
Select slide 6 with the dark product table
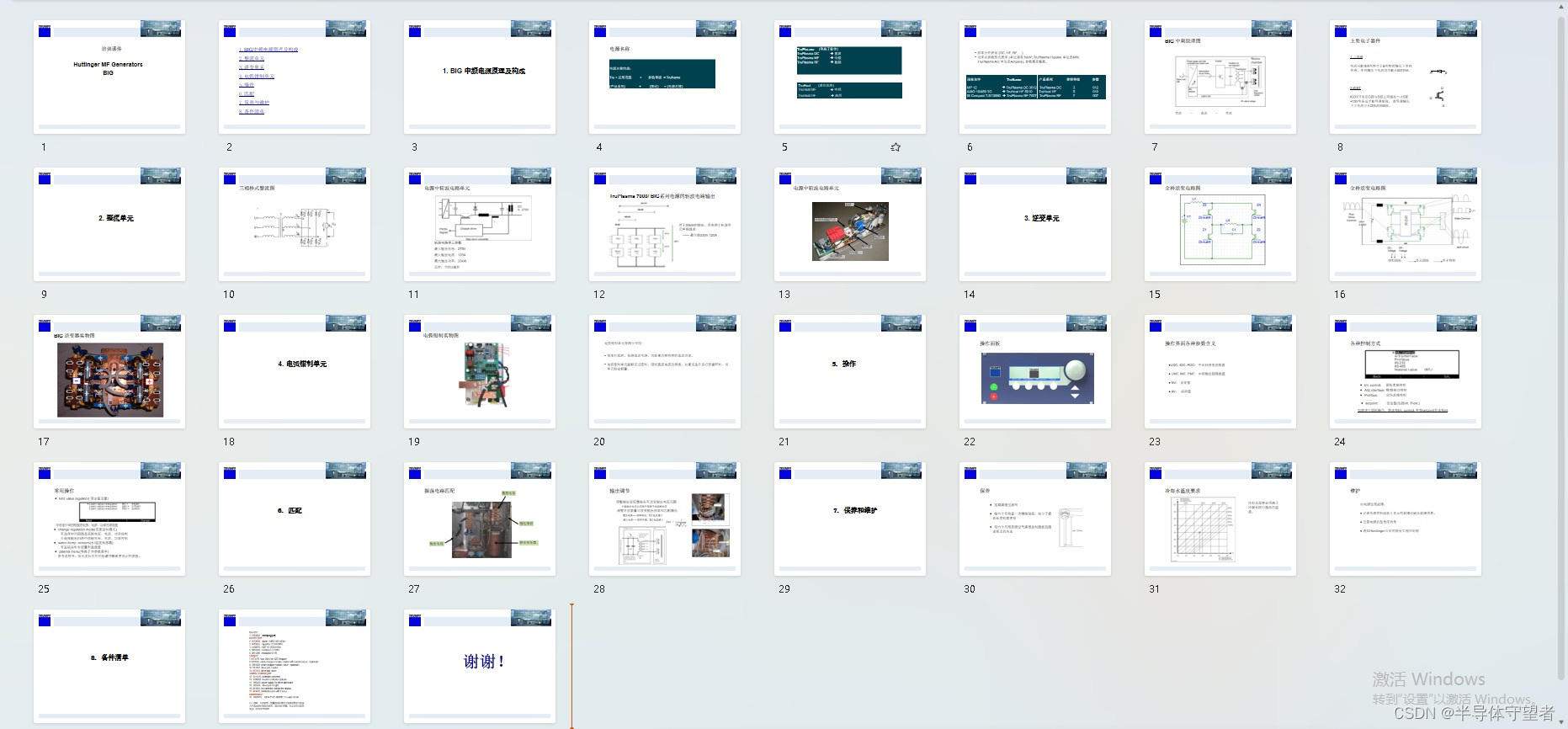coord(1035,77)
